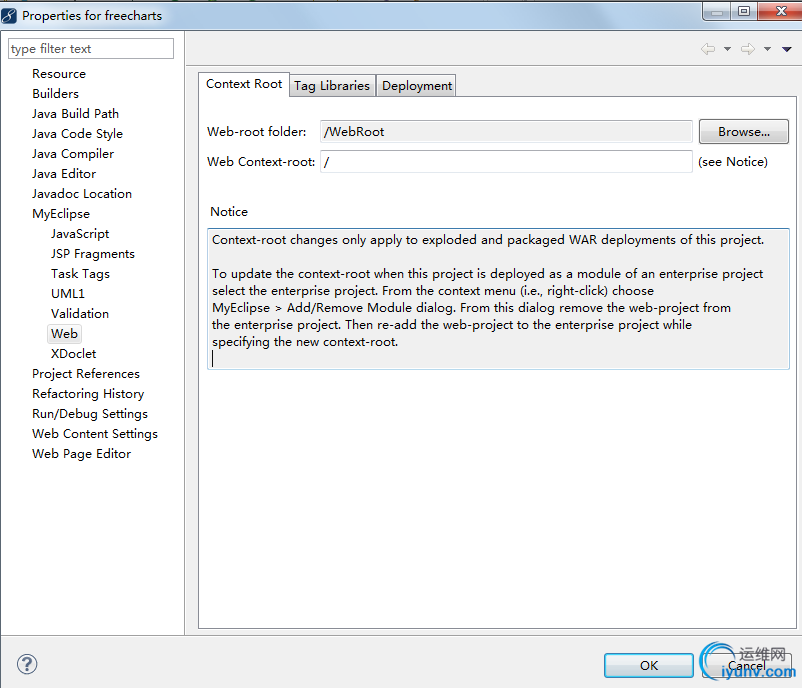Select Builders in the tree
This screenshot has width=802, height=688.
[x=55, y=94]
